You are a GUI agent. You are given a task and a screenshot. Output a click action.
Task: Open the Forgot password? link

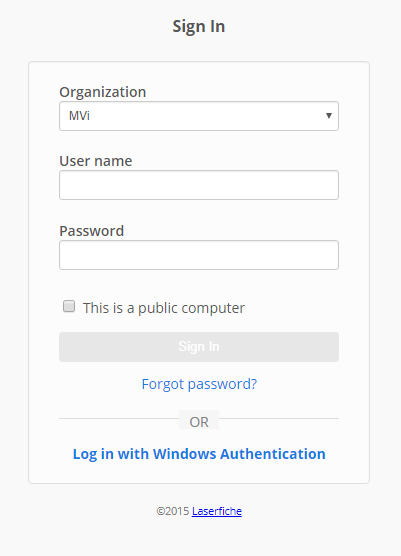pos(199,384)
